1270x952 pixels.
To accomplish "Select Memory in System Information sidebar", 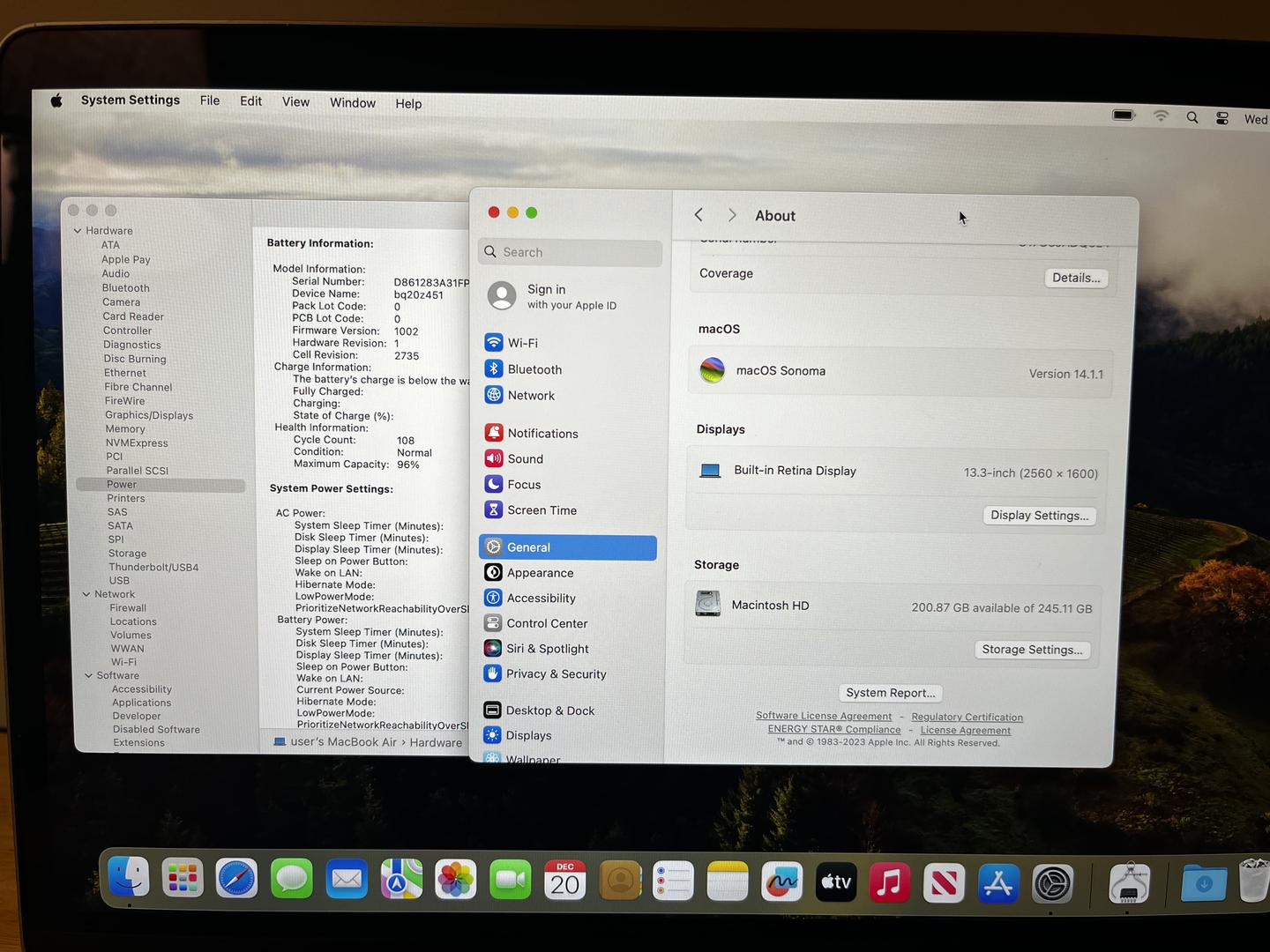I will point(125,429).
